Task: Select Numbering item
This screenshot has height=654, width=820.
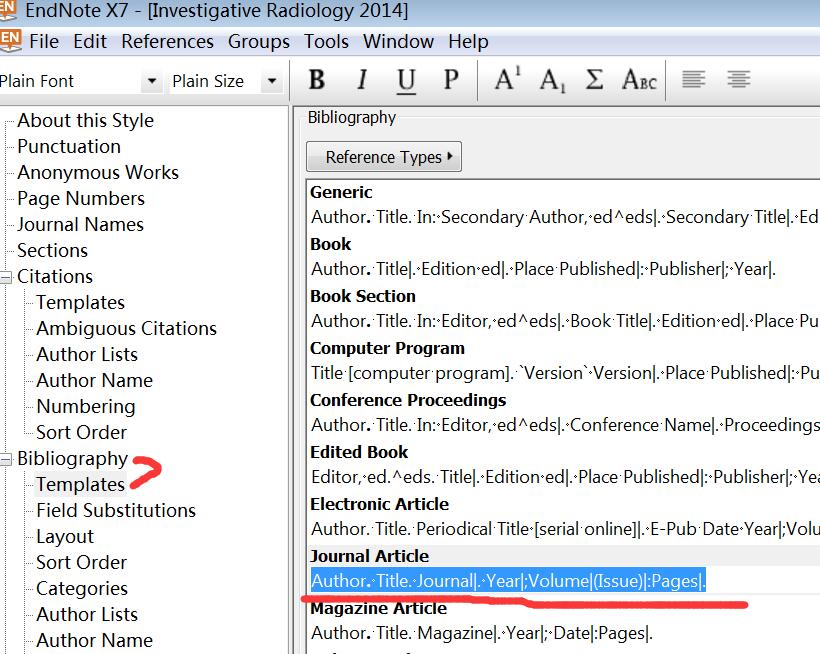Action: (x=86, y=407)
